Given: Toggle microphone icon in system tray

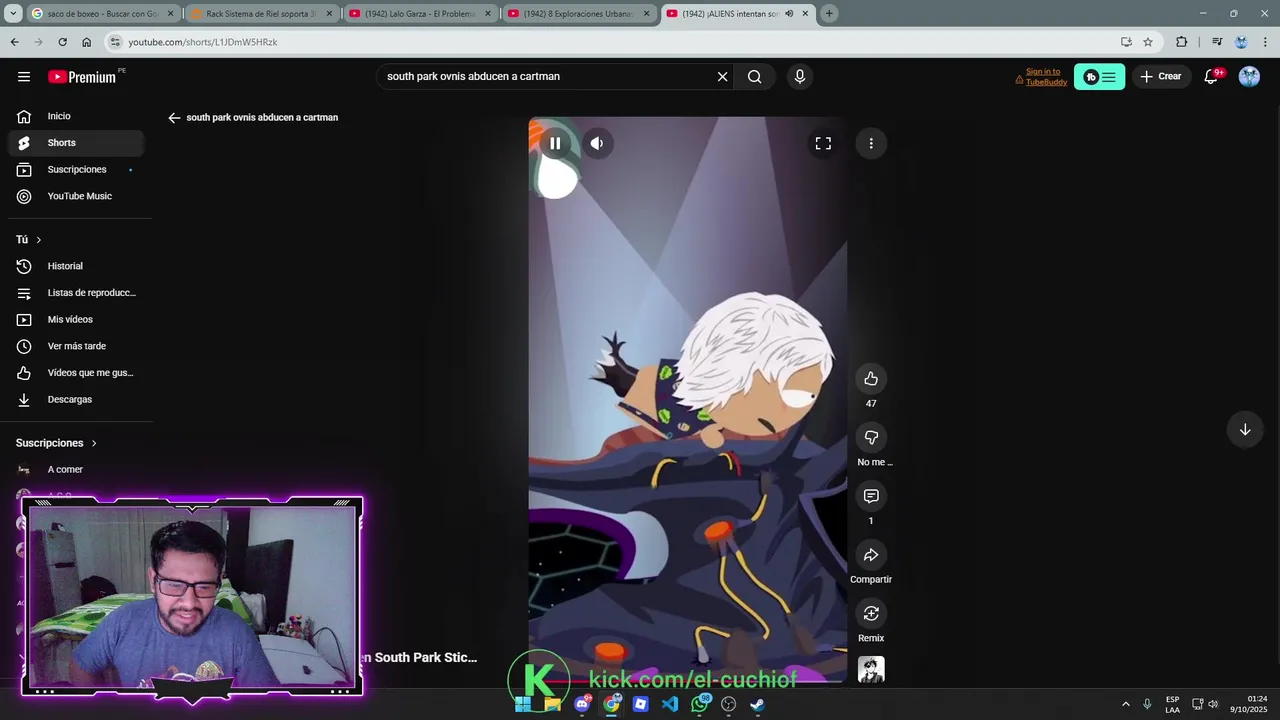Looking at the screenshot, I should [x=1147, y=704].
